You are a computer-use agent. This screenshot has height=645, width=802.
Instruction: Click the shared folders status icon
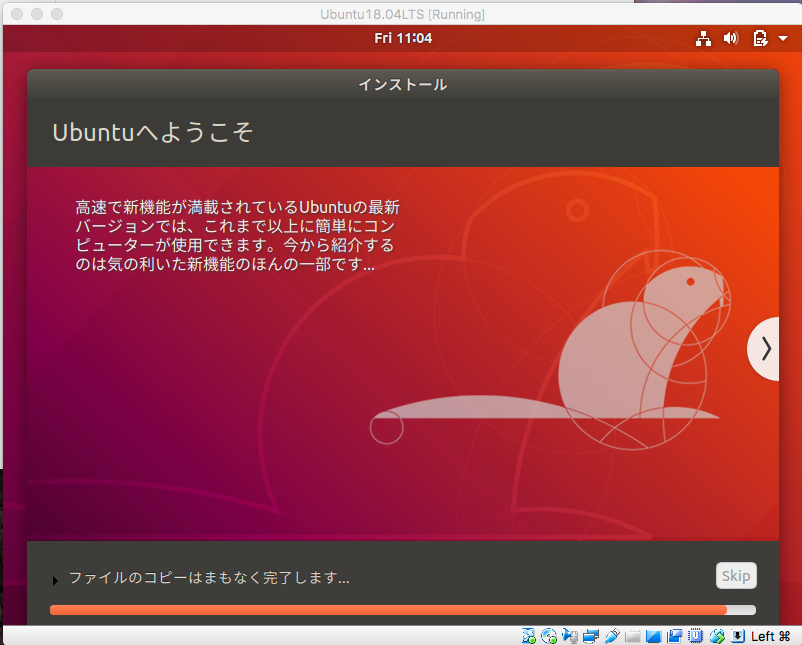coord(633,636)
